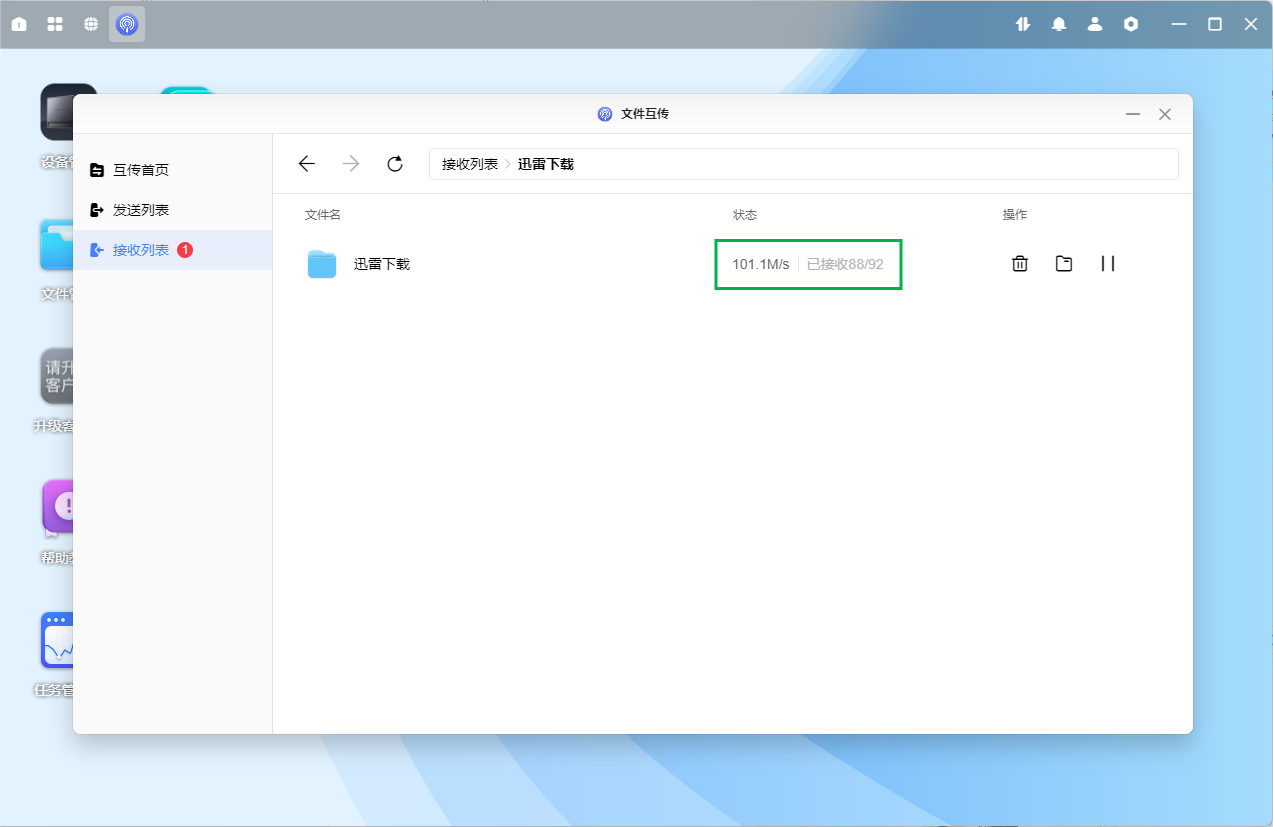
Task: Select the 迅雷下载 folder row name
Action: [382, 264]
